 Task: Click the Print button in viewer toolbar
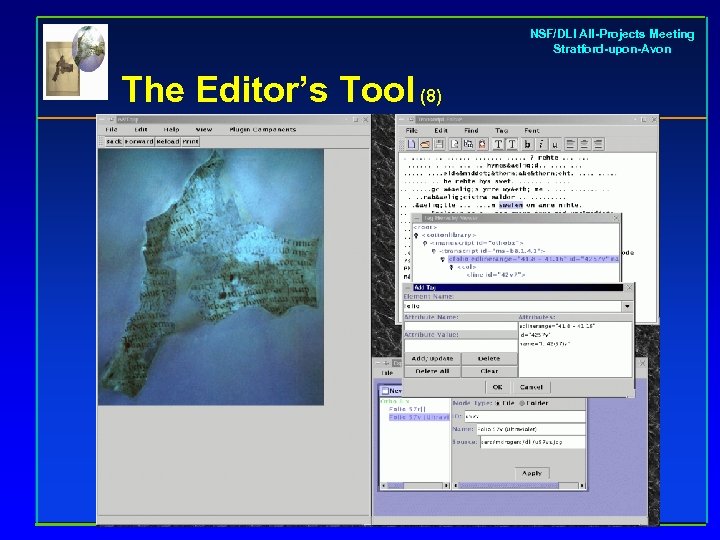(190, 142)
